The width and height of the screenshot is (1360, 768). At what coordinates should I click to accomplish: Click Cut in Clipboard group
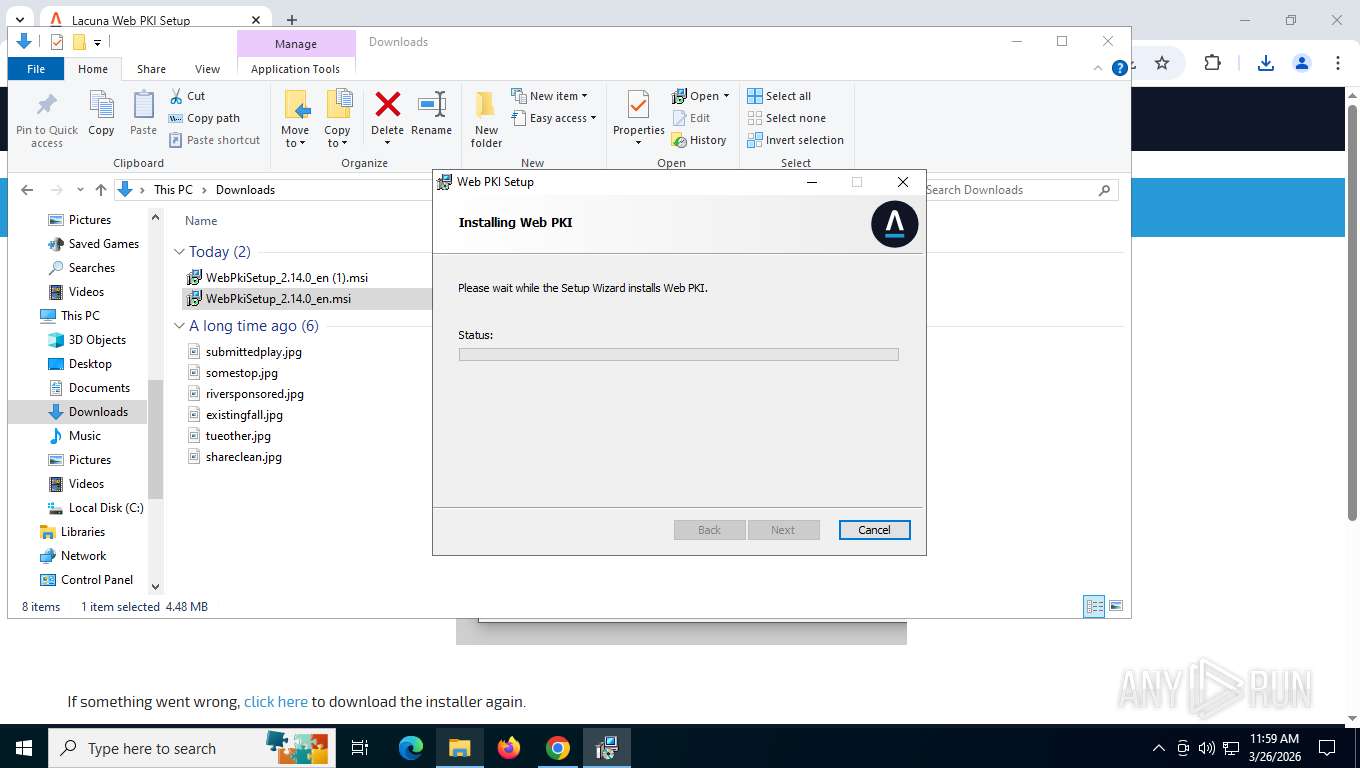point(187,96)
